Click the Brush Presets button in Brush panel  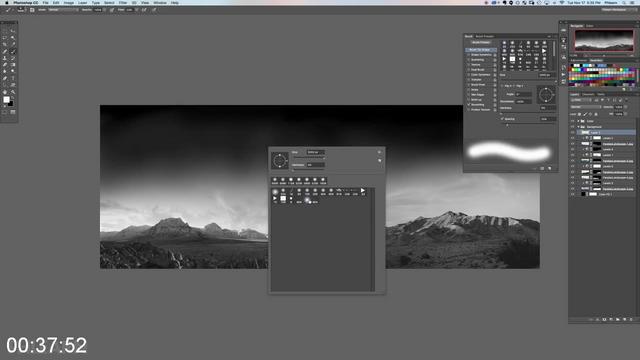coord(481,42)
